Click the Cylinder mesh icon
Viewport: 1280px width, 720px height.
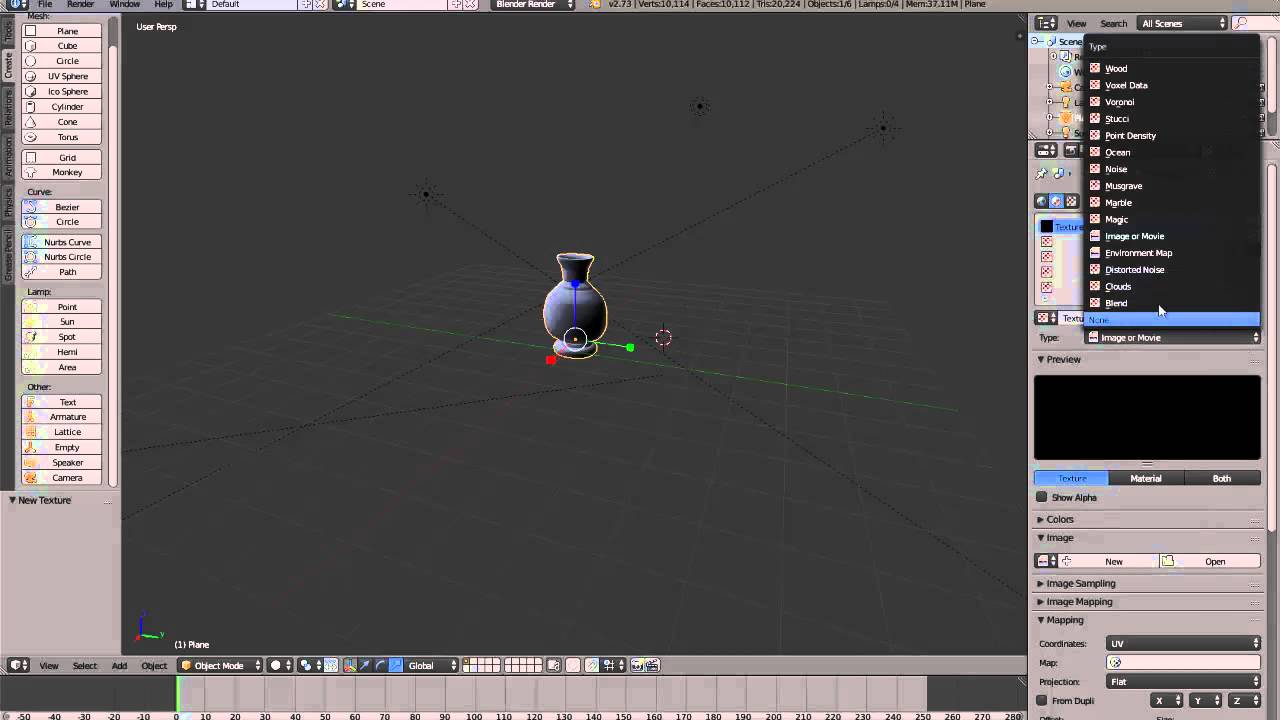[31, 107]
